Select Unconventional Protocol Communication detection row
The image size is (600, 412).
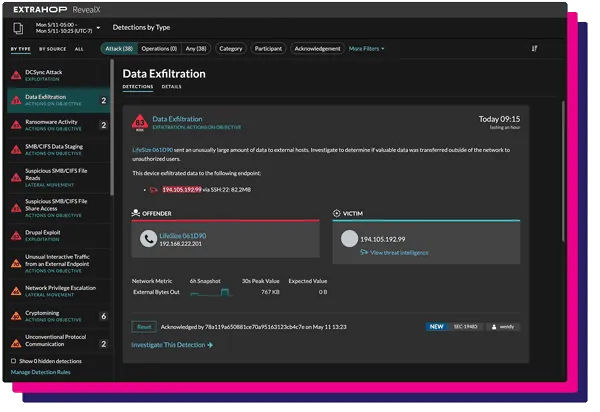tap(59, 341)
